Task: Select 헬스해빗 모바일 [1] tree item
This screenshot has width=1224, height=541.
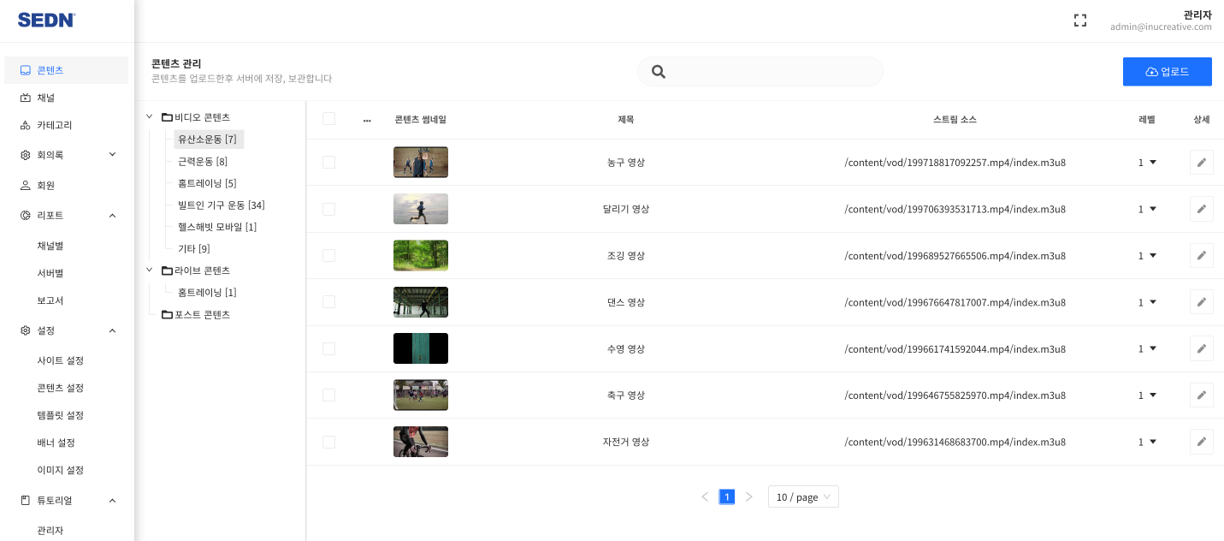Action: (x=217, y=227)
